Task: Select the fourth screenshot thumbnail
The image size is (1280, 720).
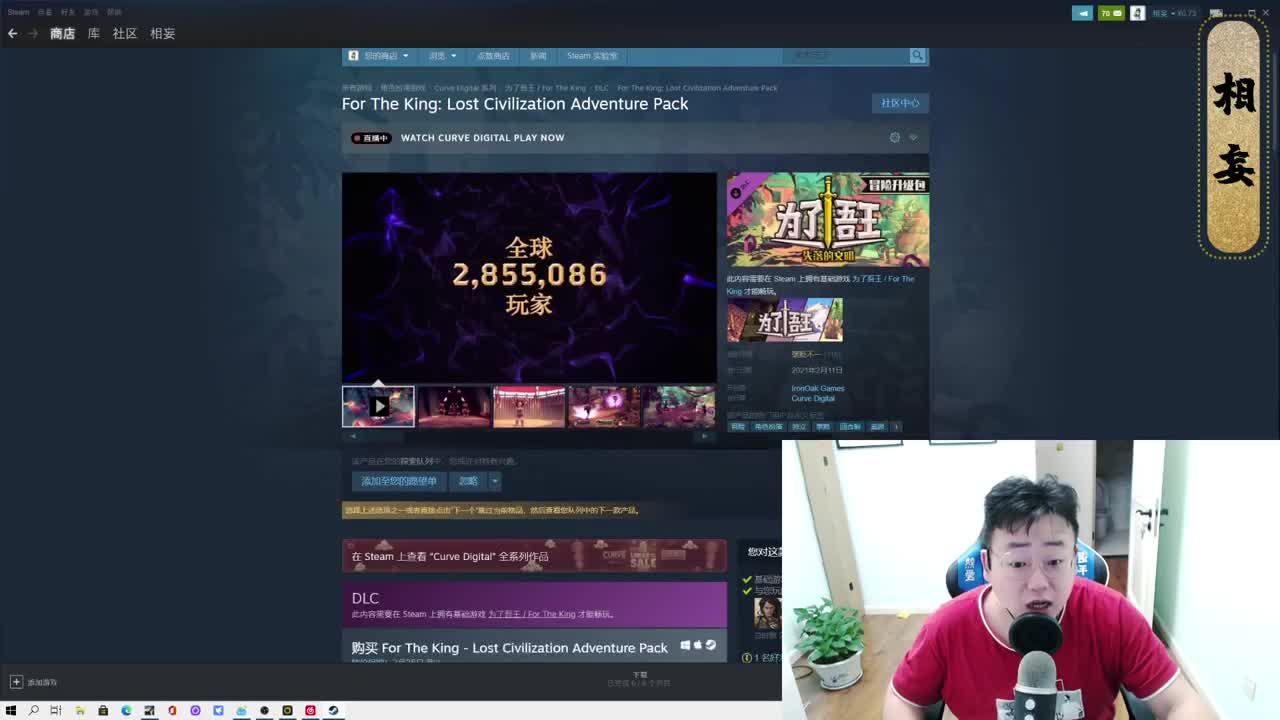Action: (x=604, y=407)
